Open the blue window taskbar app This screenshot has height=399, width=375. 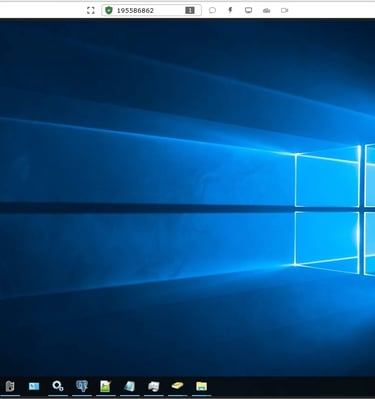coord(34,386)
